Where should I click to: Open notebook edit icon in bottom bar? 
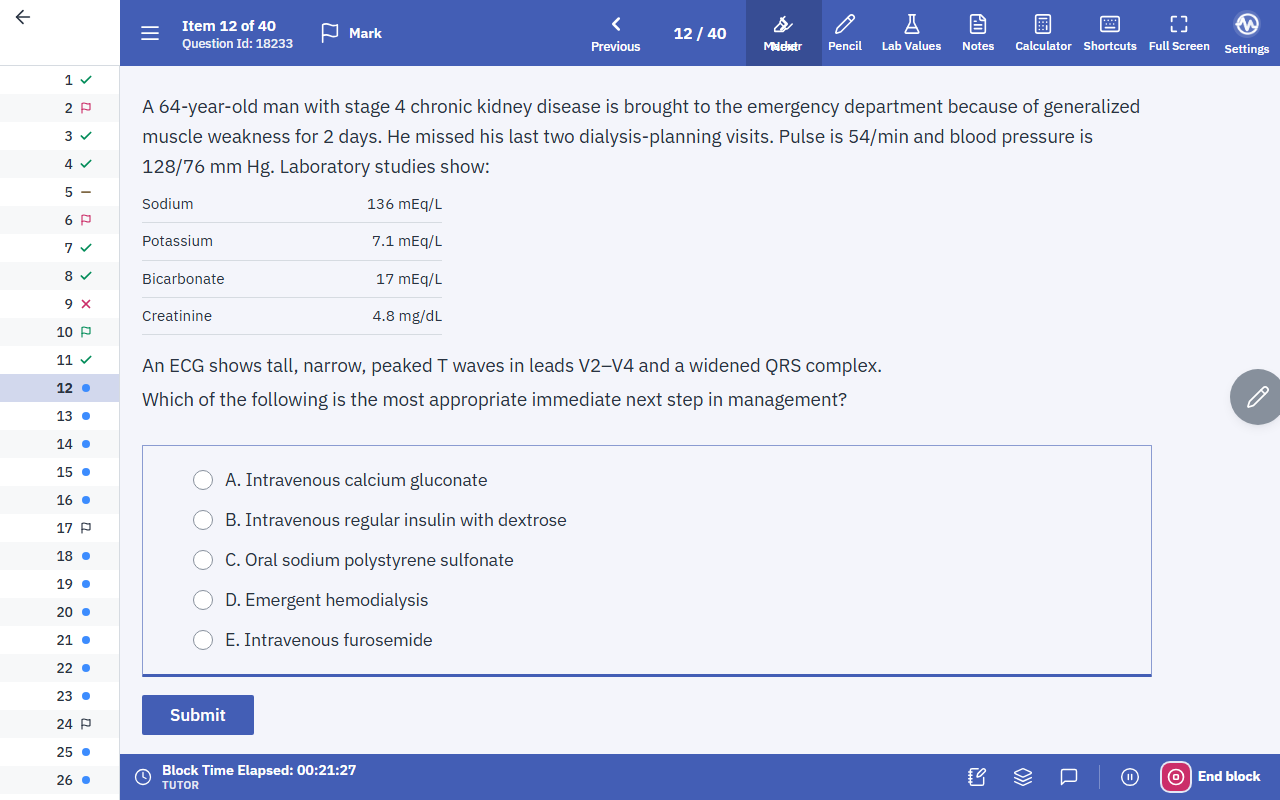pyautogui.click(x=977, y=777)
